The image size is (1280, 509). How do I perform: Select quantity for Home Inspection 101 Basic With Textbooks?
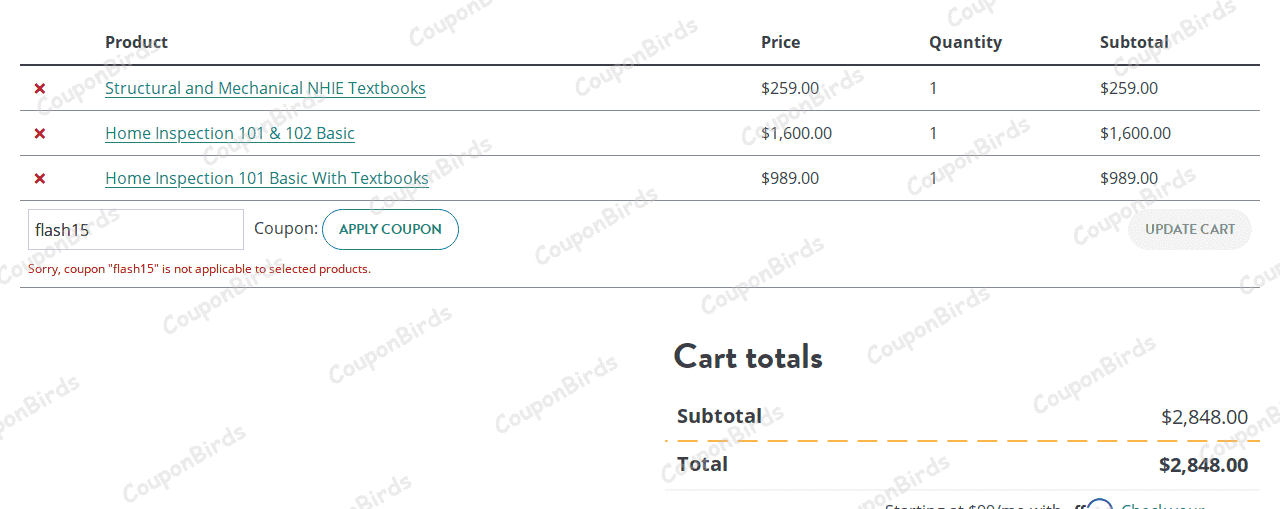pyautogui.click(x=934, y=178)
